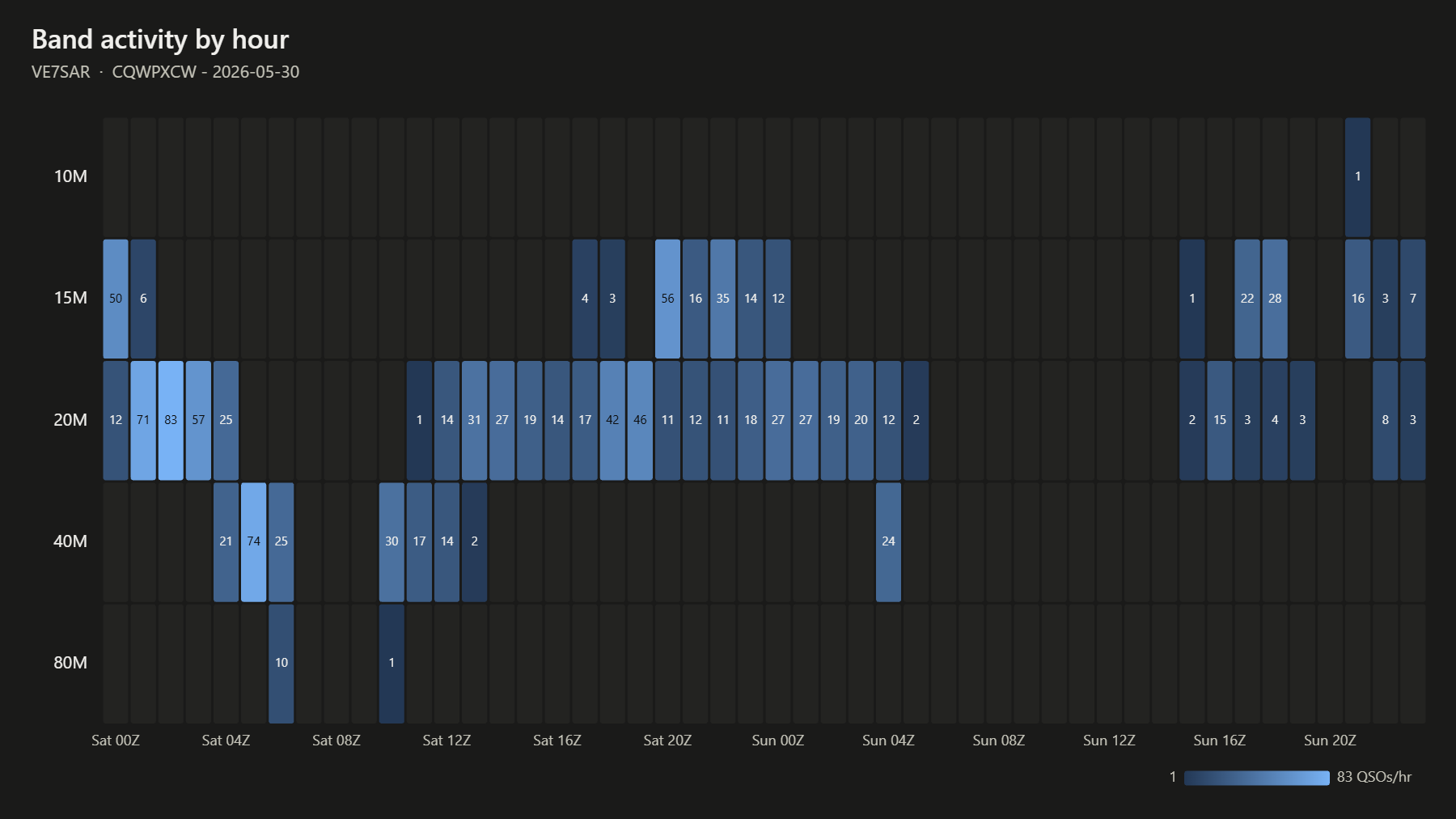
Task: Select the 42 cell on 20M
Action: click(x=612, y=420)
